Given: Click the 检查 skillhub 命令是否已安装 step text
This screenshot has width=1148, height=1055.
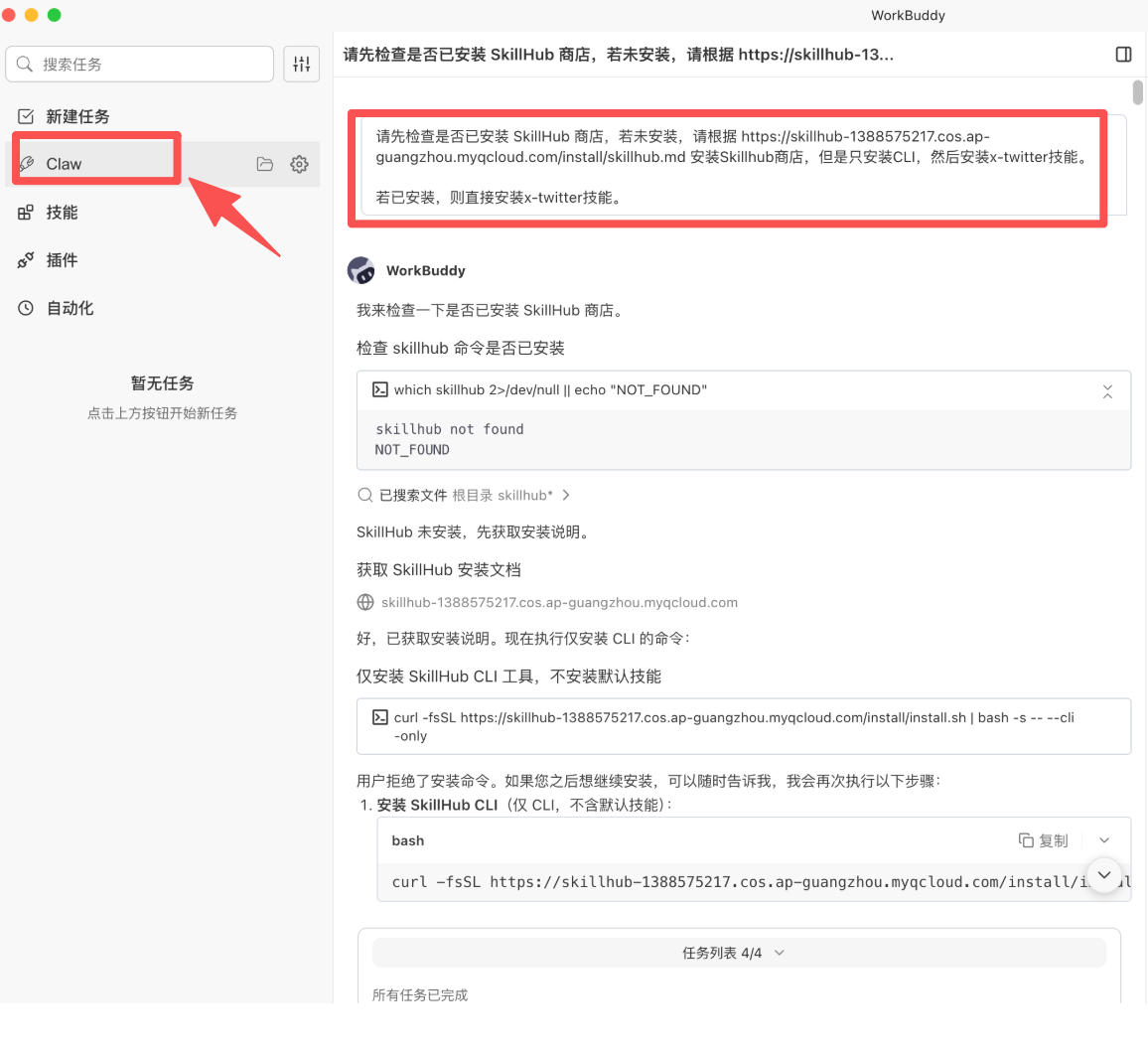Looking at the screenshot, I should coord(461,348).
